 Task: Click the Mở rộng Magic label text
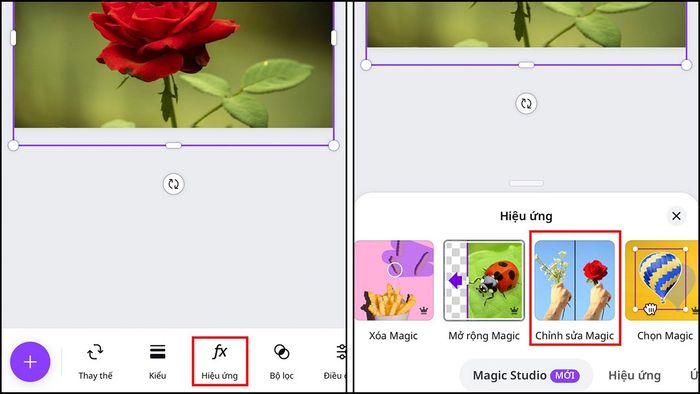pyautogui.click(x=484, y=336)
